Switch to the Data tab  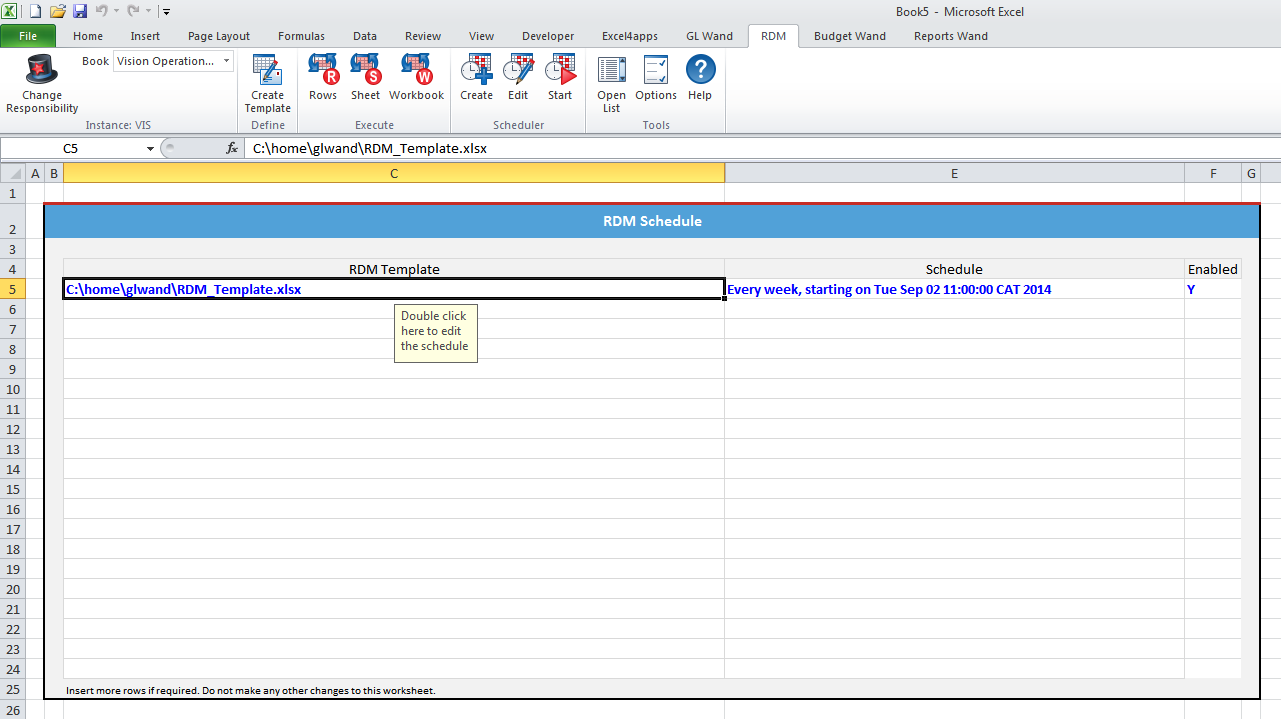[365, 36]
